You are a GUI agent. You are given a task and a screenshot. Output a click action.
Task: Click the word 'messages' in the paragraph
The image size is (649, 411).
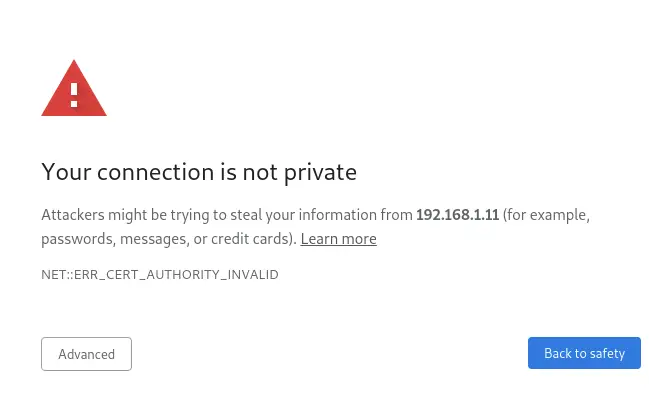pyautogui.click(x=154, y=240)
